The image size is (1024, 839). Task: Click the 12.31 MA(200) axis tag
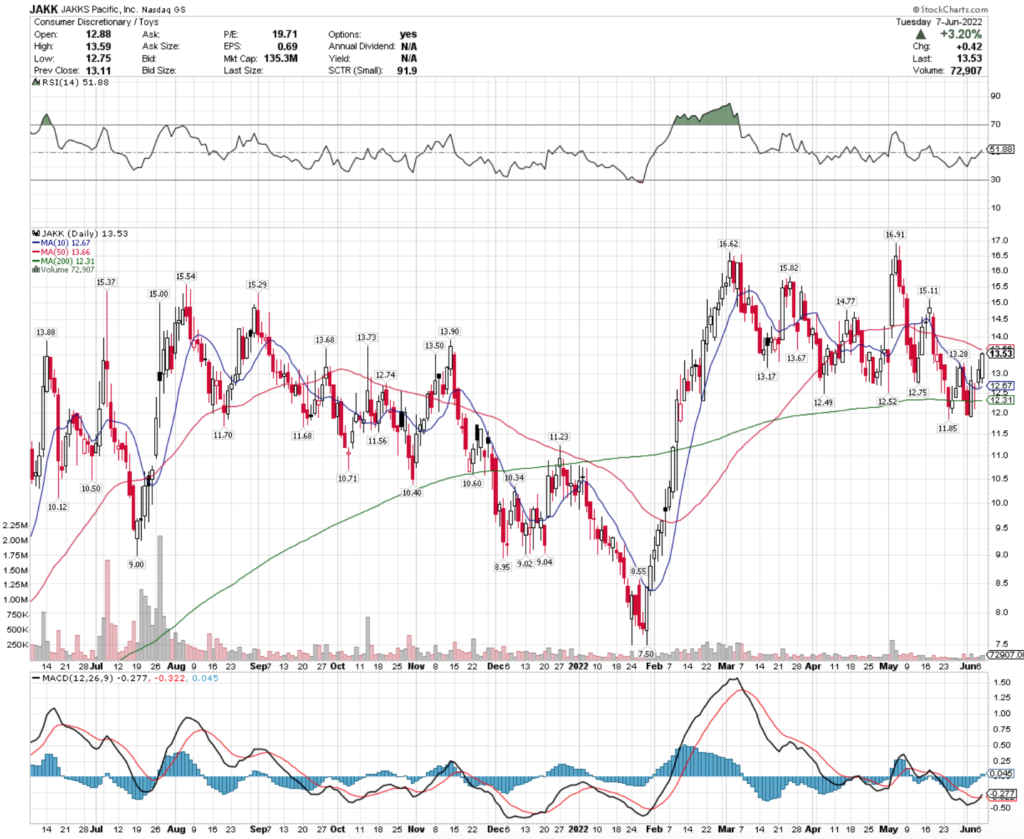[x=1001, y=400]
